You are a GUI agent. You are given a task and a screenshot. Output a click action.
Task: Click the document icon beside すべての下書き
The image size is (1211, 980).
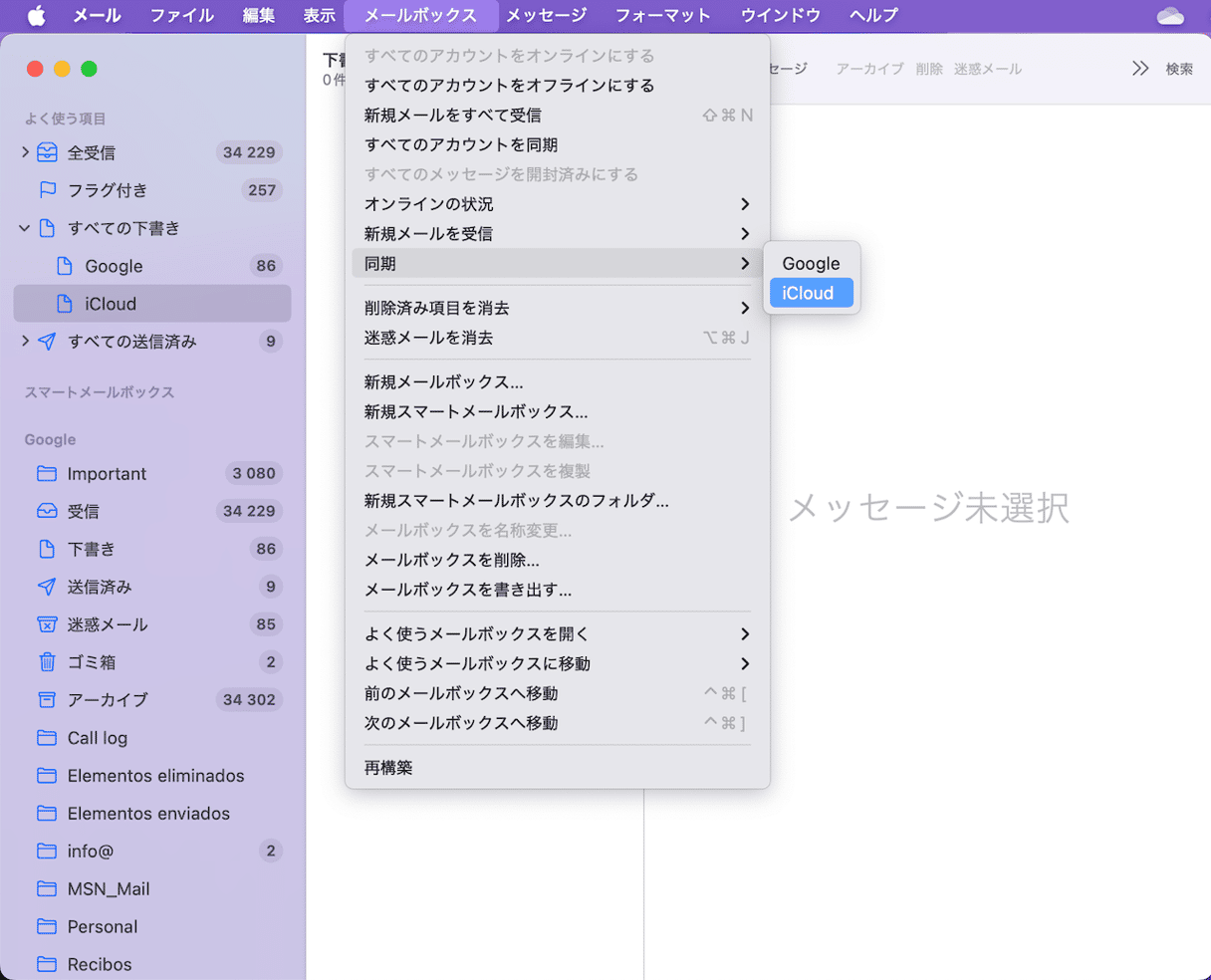[47, 228]
